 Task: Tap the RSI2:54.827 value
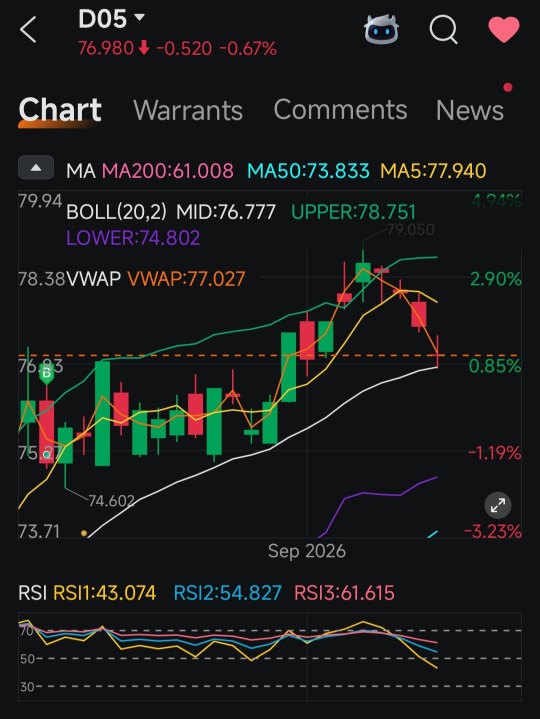[x=227, y=593]
